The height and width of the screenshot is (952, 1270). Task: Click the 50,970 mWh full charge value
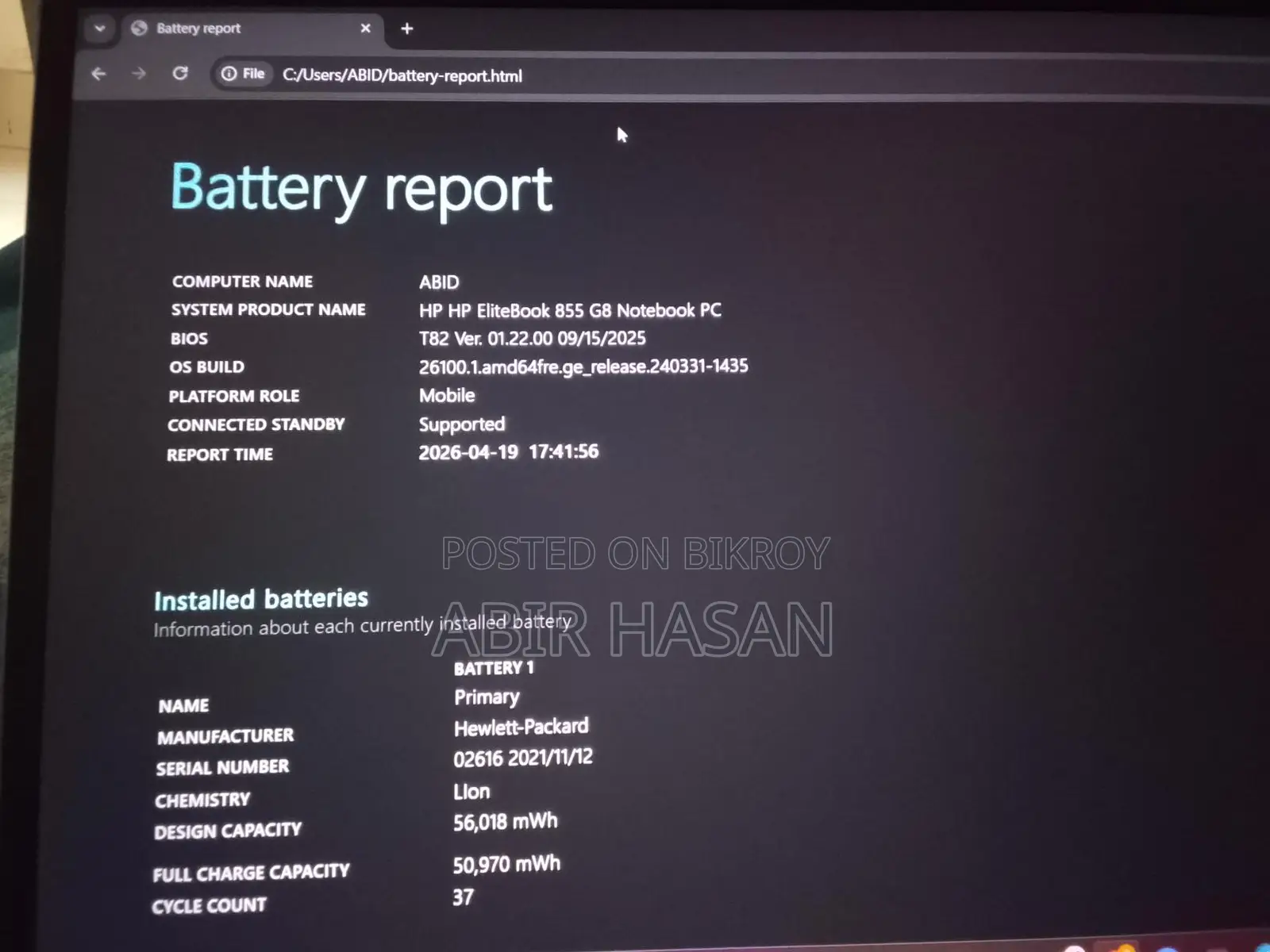(506, 864)
